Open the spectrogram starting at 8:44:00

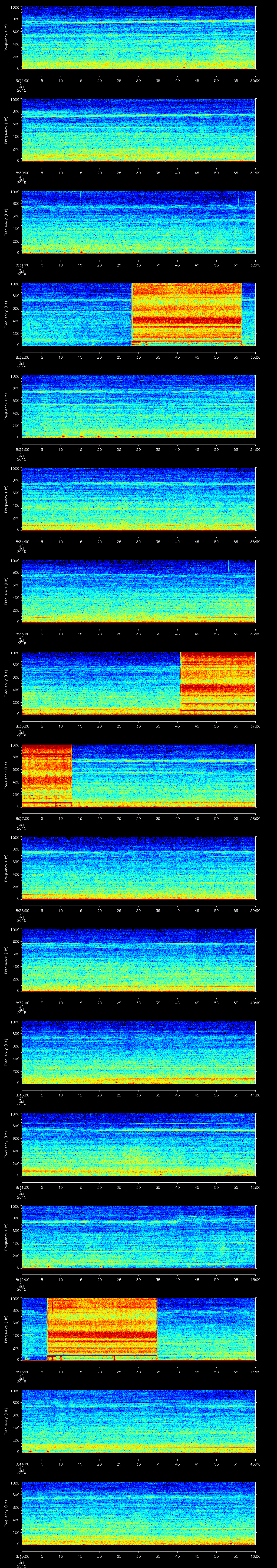(138, 1421)
